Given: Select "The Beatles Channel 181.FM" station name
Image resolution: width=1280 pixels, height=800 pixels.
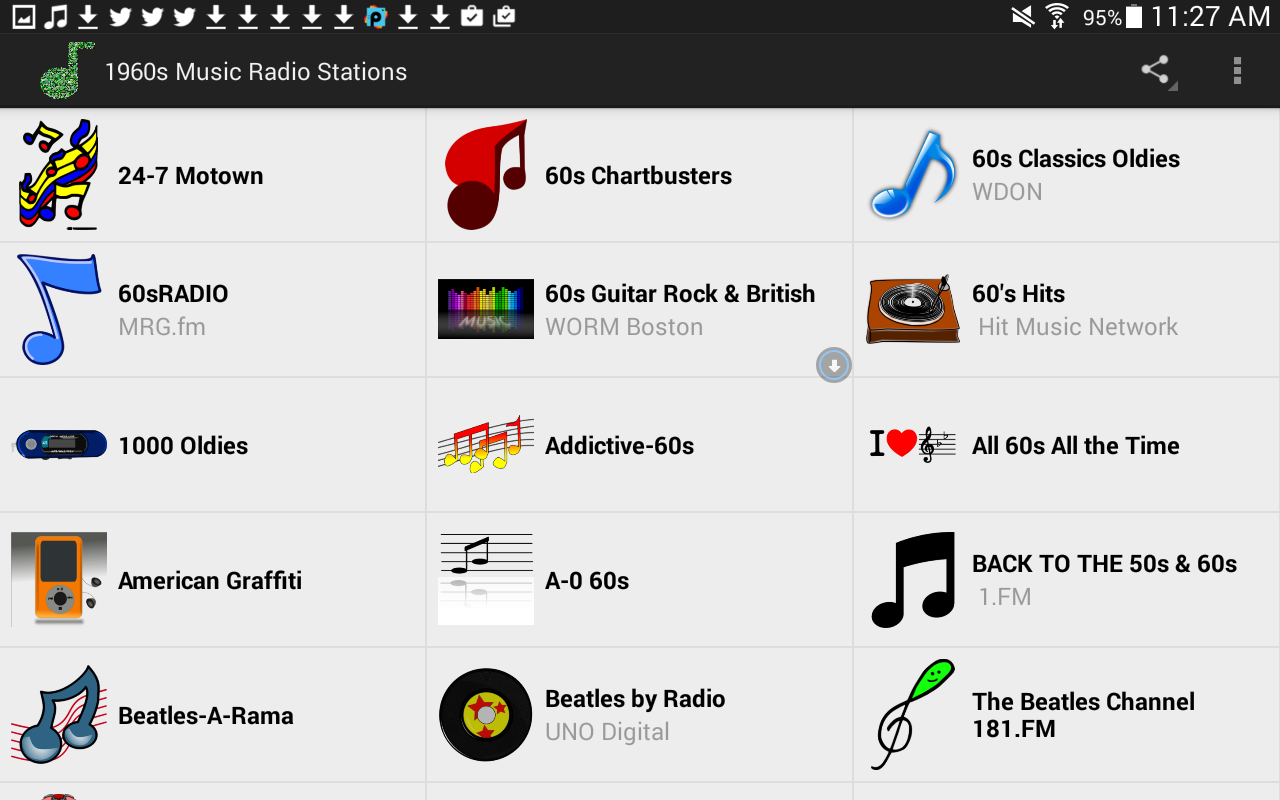Looking at the screenshot, I should [x=1083, y=716].
